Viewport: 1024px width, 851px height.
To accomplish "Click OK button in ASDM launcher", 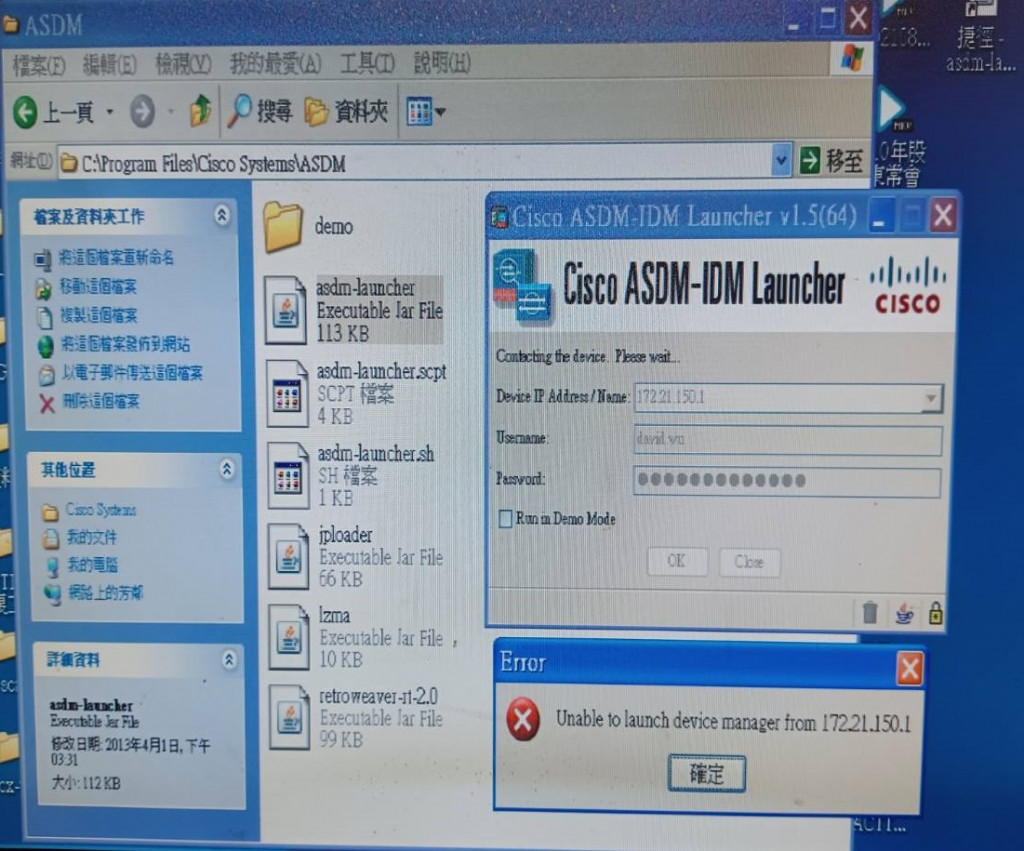I will [x=677, y=561].
